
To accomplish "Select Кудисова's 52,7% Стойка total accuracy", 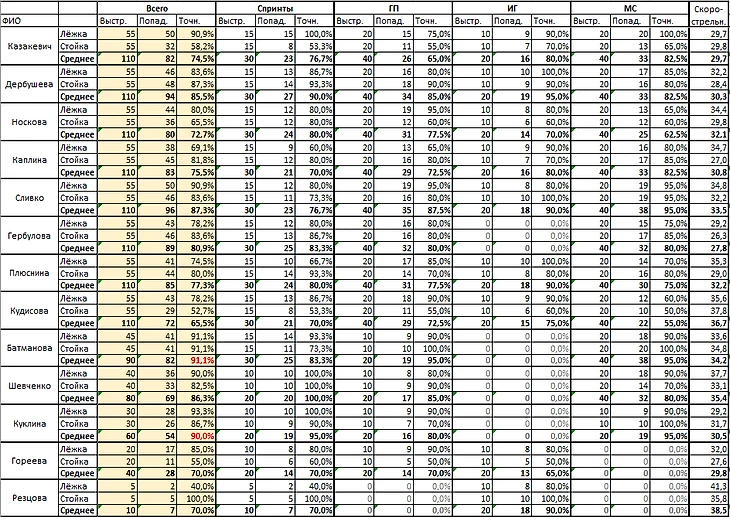I will [x=196, y=311].
